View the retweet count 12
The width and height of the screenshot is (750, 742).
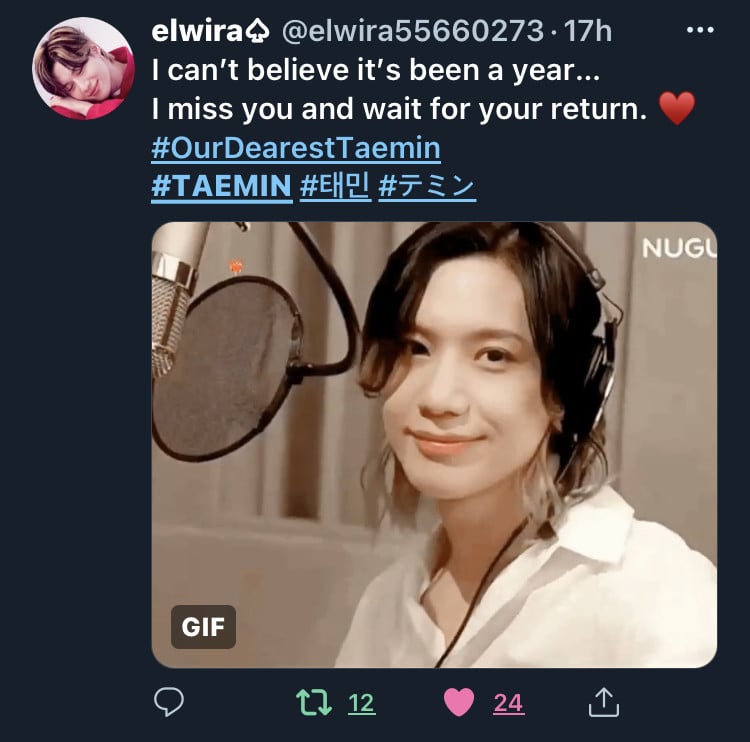(x=361, y=703)
